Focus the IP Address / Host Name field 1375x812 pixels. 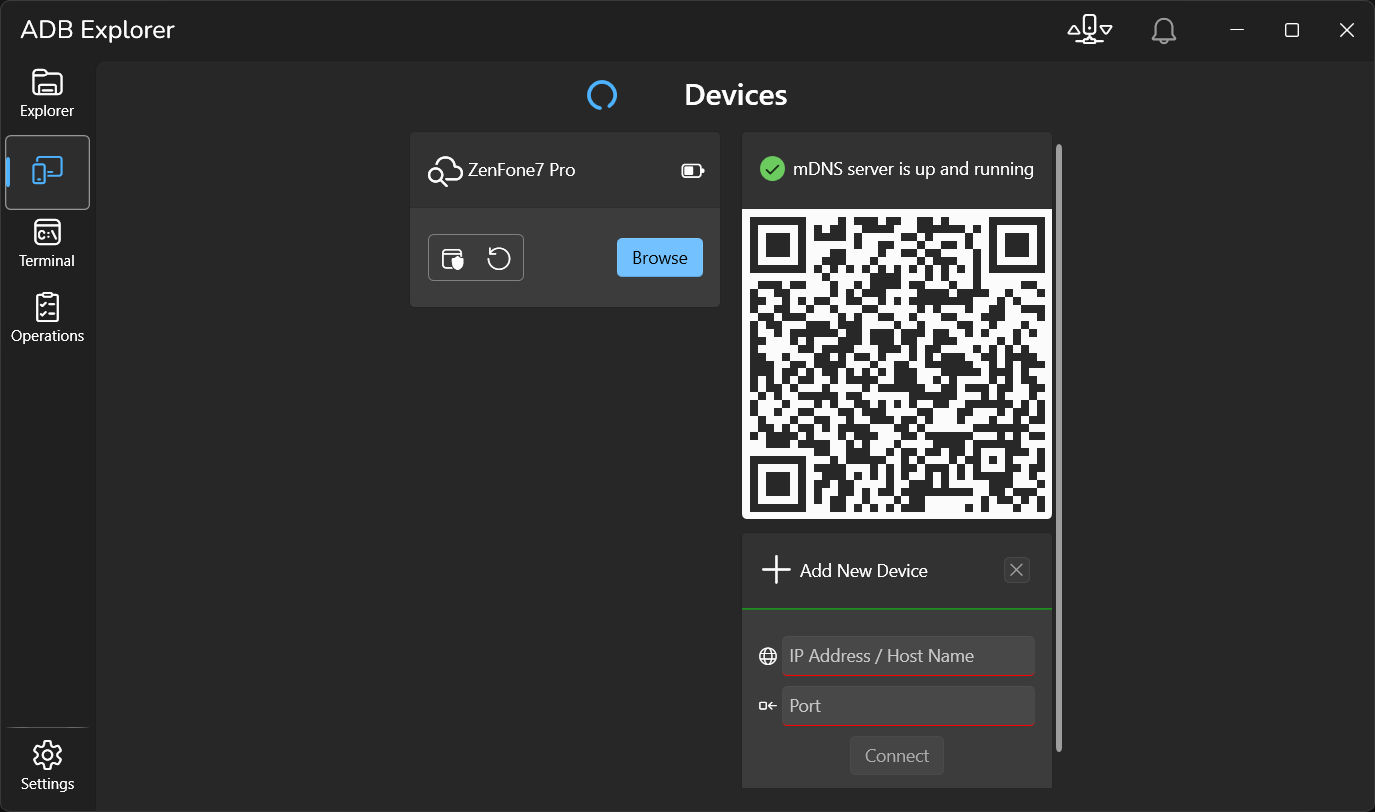[x=908, y=656]
